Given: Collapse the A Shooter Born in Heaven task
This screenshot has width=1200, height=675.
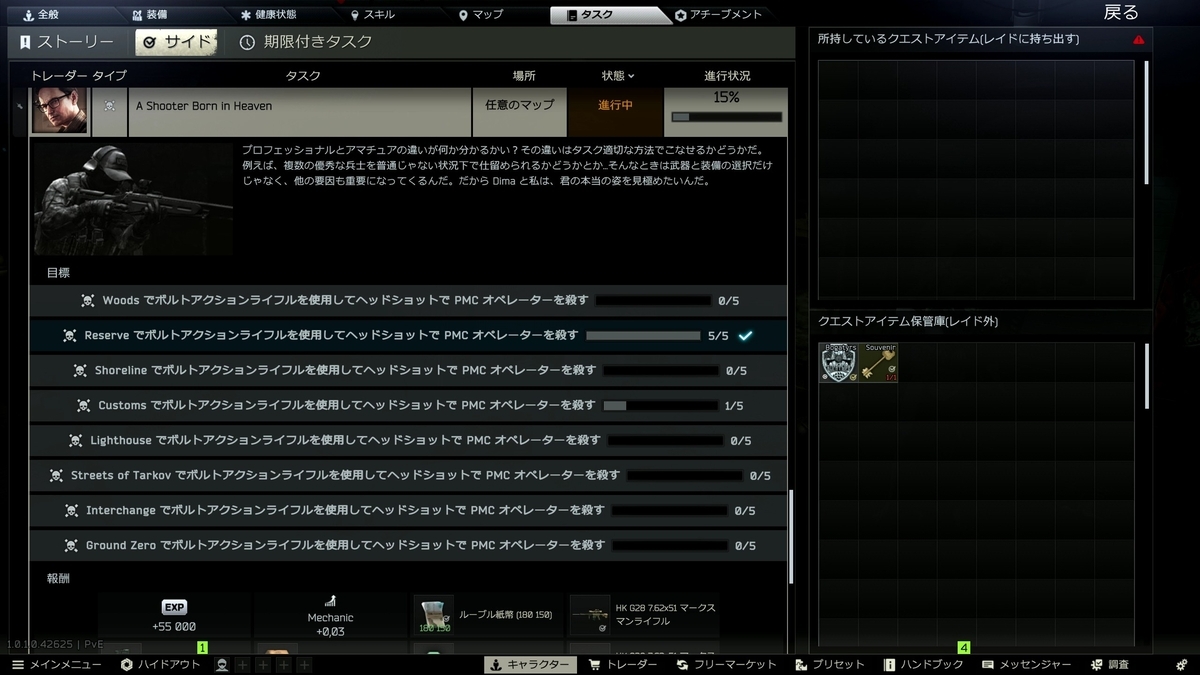Looking at the screenshot, I should tap(299, 106).
